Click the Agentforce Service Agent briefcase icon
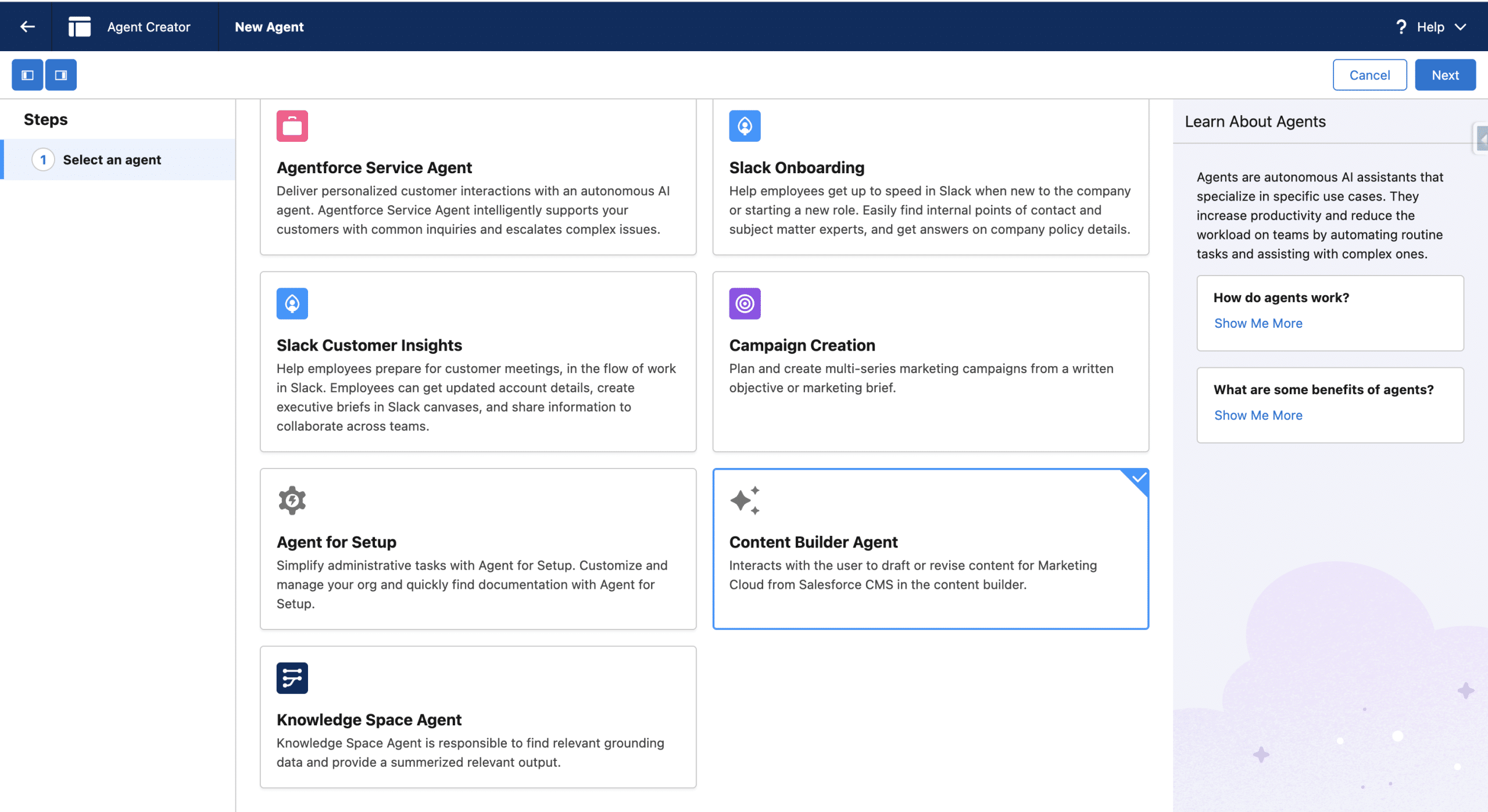Viewport: 1488px width, 812px height. click(x=292, y=126)
